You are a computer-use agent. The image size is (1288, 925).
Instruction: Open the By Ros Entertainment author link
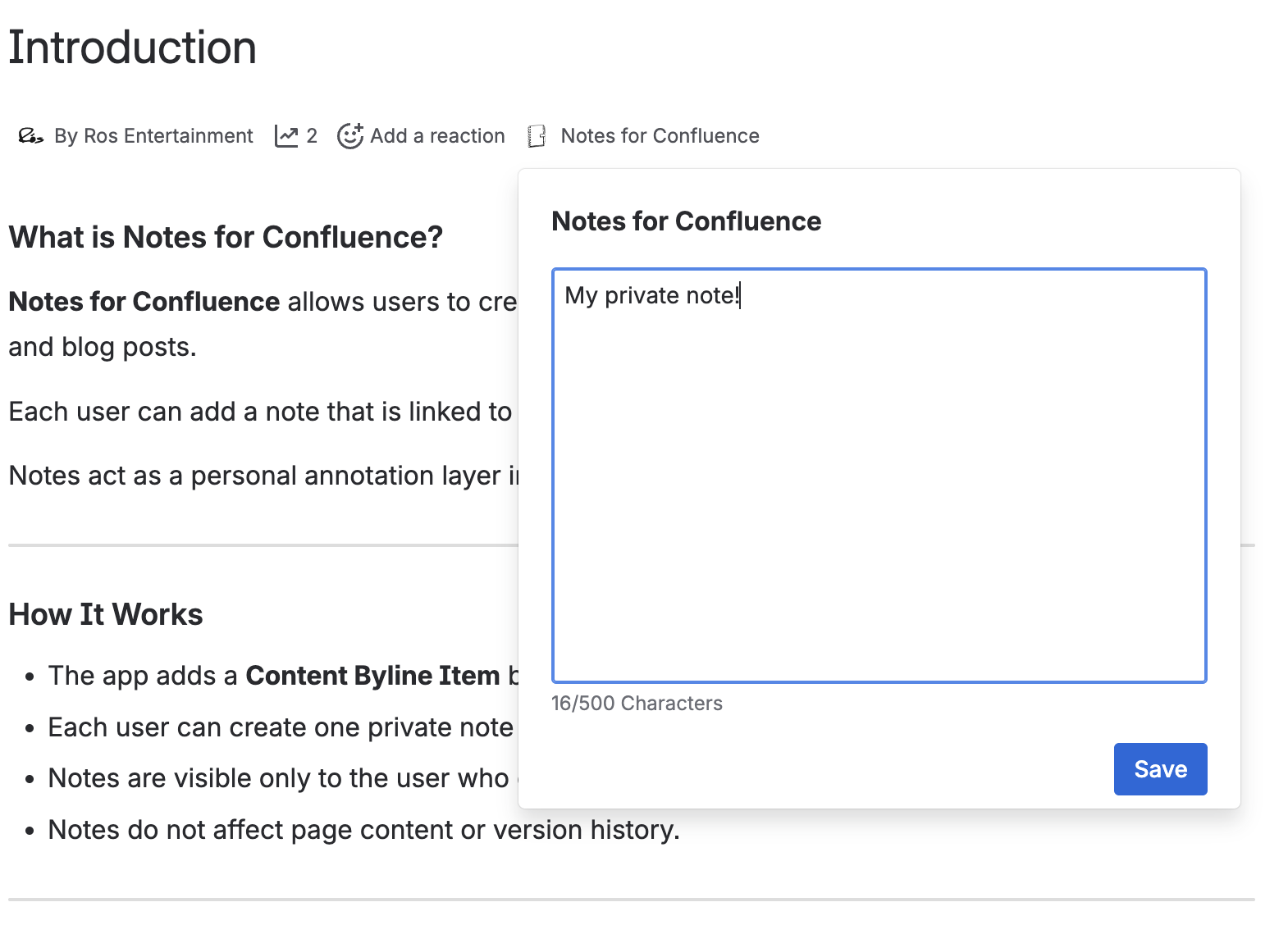pos(153,136)
